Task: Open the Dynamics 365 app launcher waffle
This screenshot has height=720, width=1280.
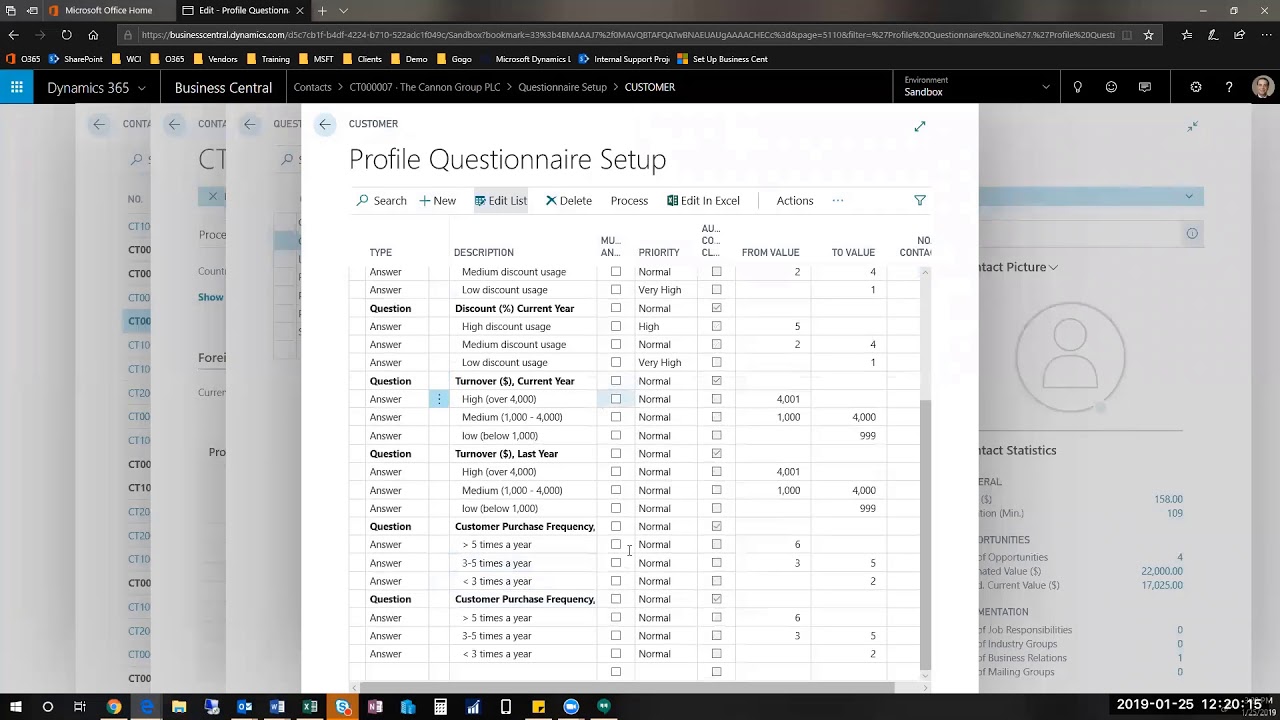Action: 17,87
